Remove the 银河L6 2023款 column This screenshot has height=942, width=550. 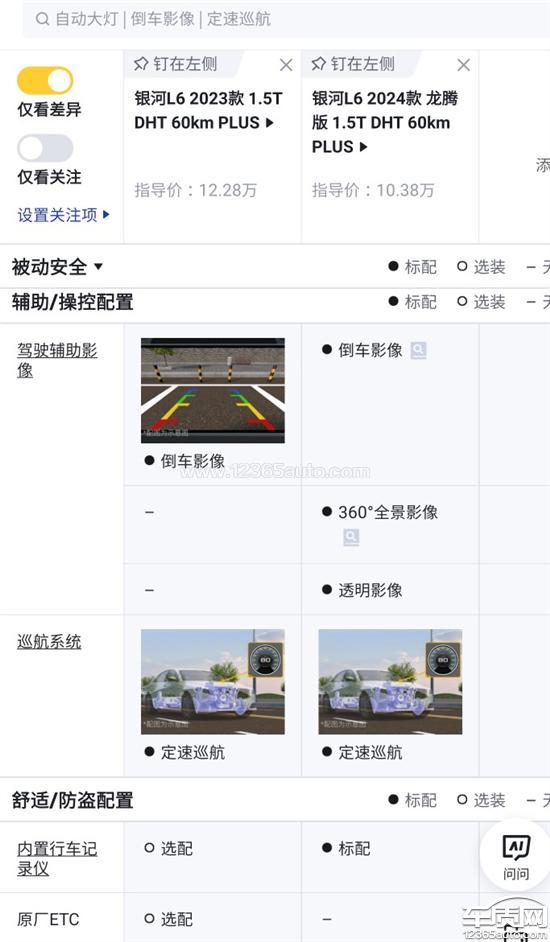pos(286,65)
